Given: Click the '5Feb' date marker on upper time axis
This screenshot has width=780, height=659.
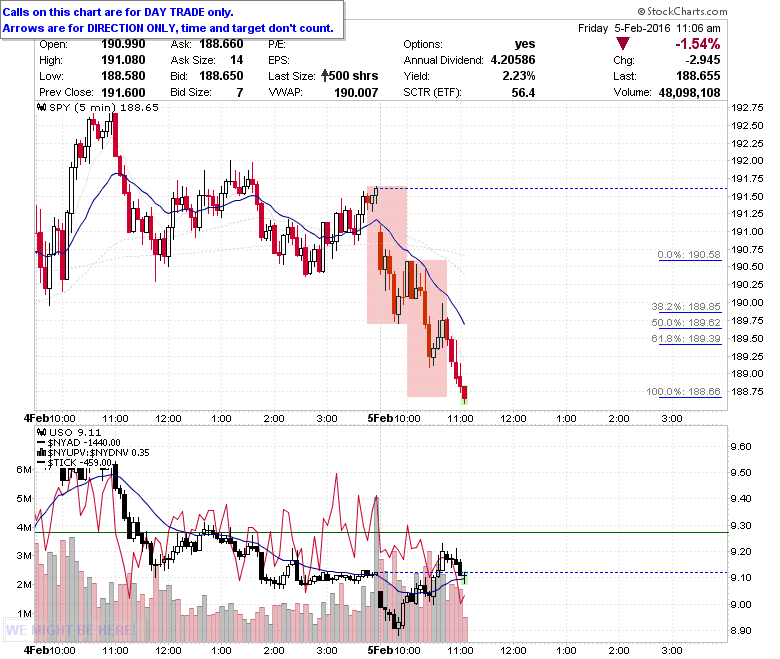Looking at the screenshot, I should [x=380, y=418].
